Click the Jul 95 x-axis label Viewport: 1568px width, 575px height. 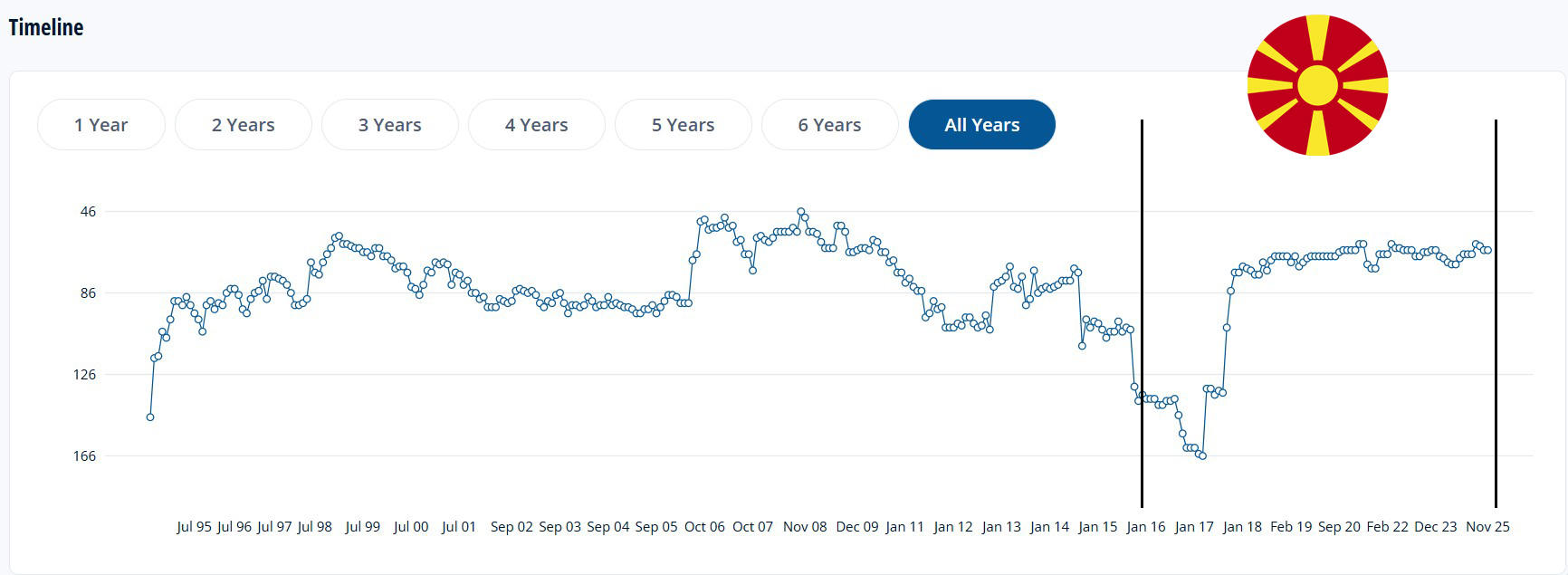point(194,527)
